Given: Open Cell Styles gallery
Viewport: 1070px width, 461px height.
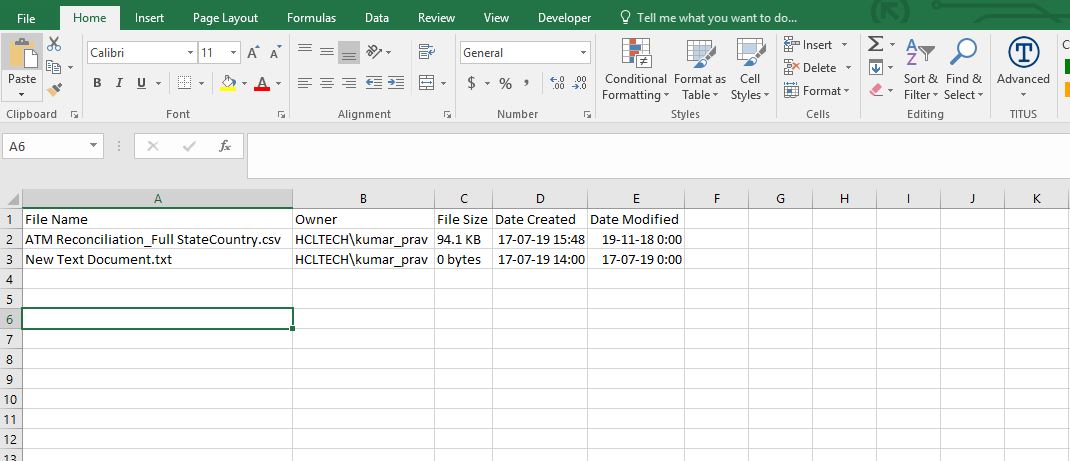Looking at the screenshot, I should point(750,70).
